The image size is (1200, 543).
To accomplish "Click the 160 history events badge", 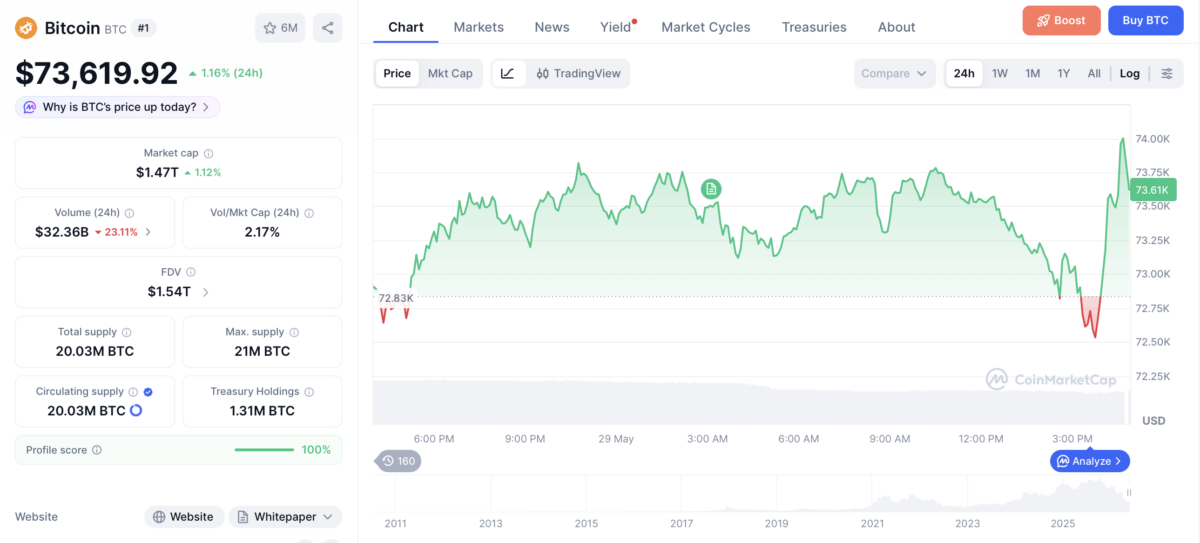I will pos(397,461).
